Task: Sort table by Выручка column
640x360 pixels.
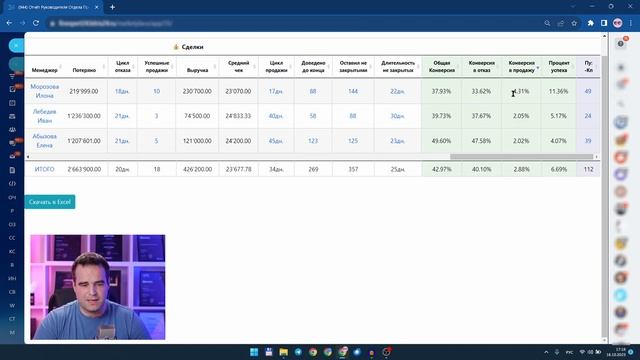Action: 198,70
